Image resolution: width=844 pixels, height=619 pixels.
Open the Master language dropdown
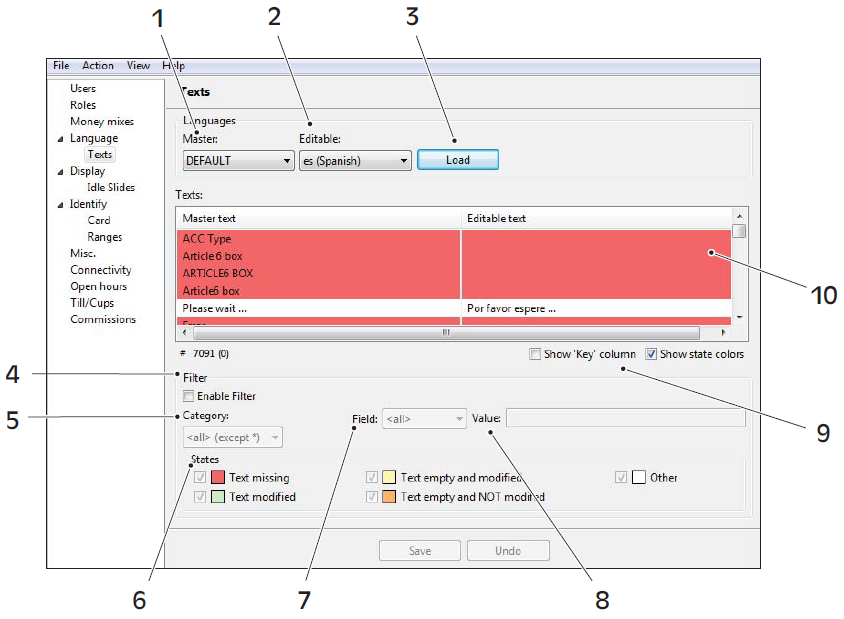tap(238, 160)
